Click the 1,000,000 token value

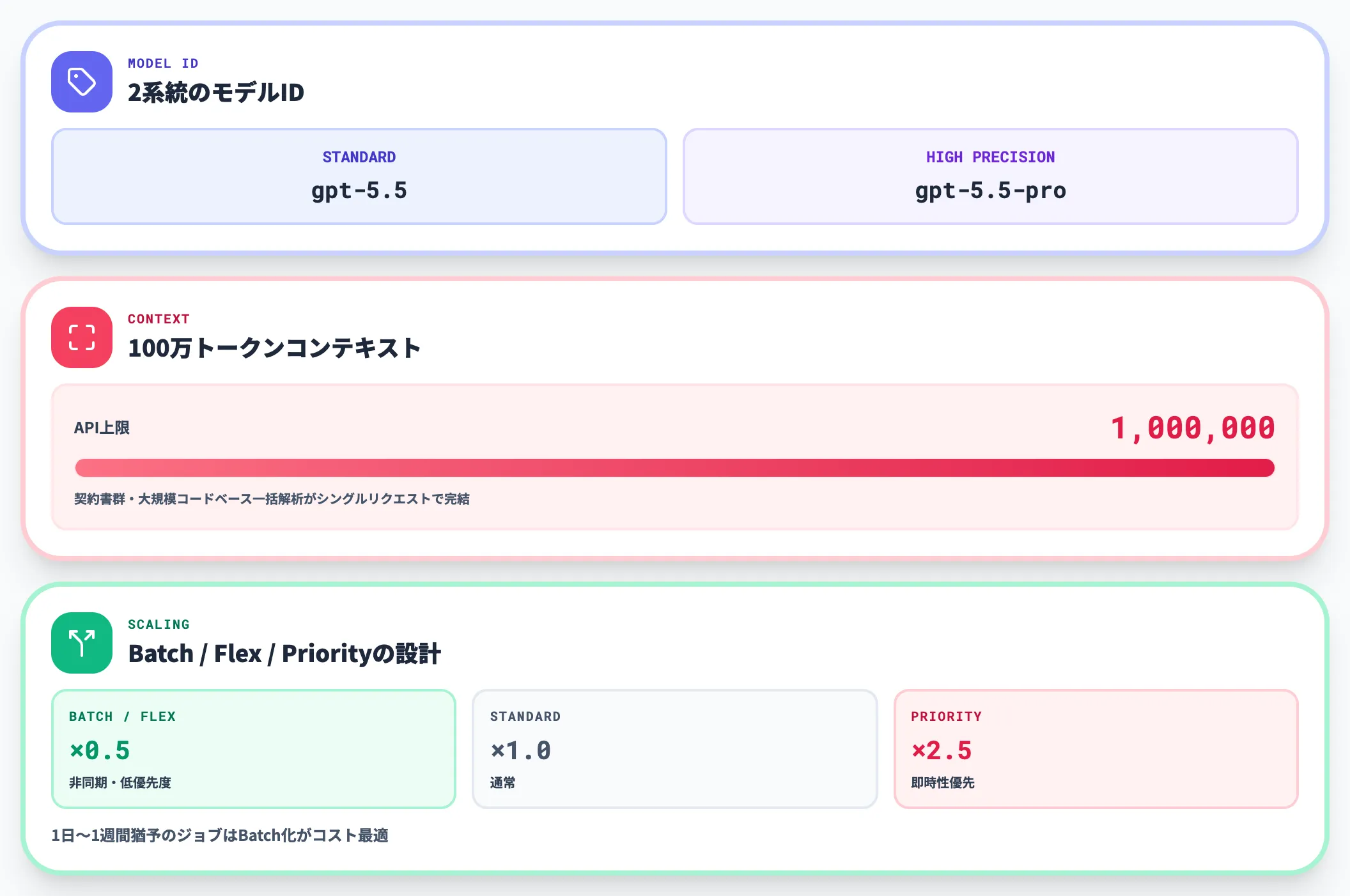(x=1191, y=427)
